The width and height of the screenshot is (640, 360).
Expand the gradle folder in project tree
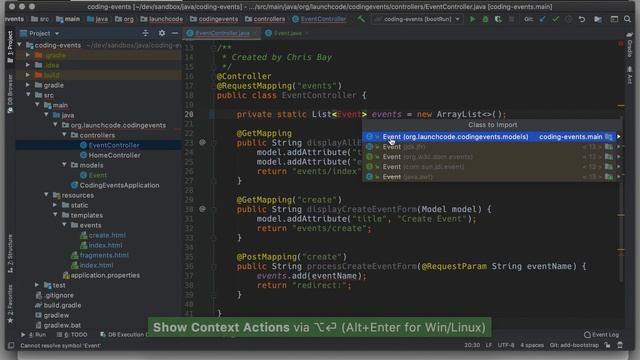click(x=28, y=85)
